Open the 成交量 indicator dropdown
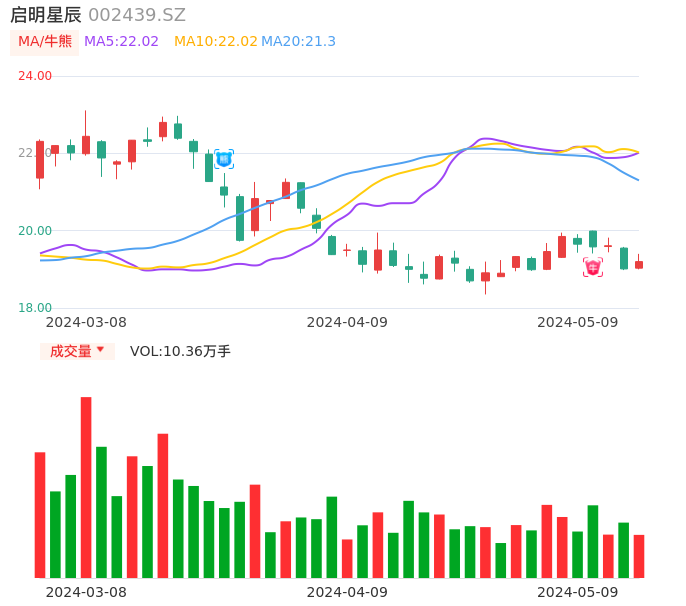The height and width of the screenshot is (606, 686). pyautogui.click(x=77, y=351)
